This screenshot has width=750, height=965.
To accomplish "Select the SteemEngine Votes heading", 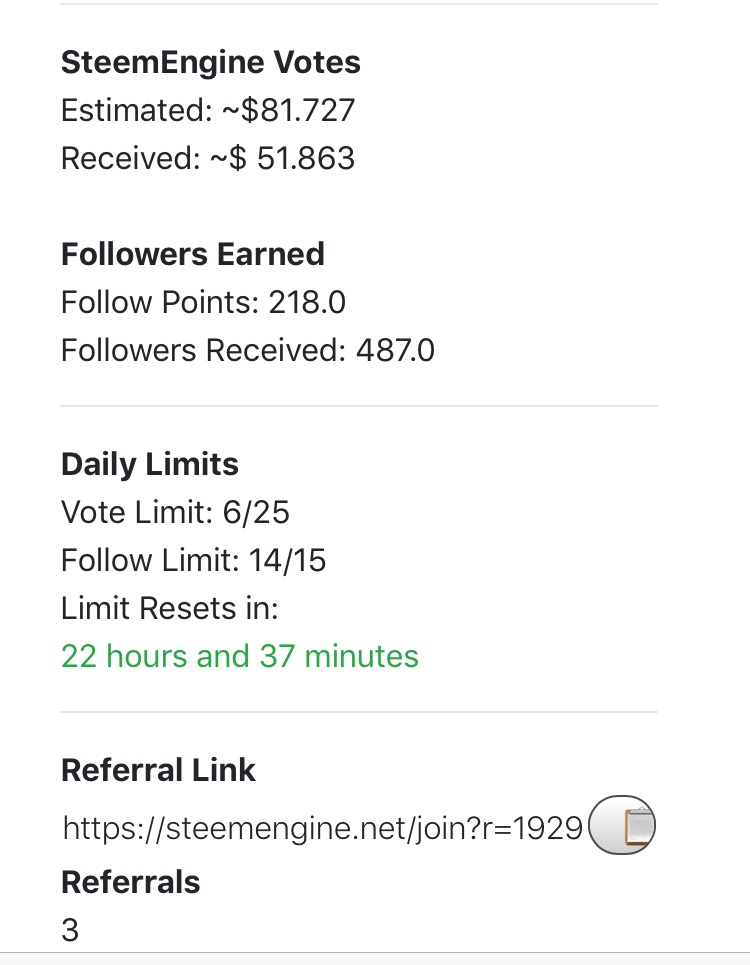I will pos(211,63).
